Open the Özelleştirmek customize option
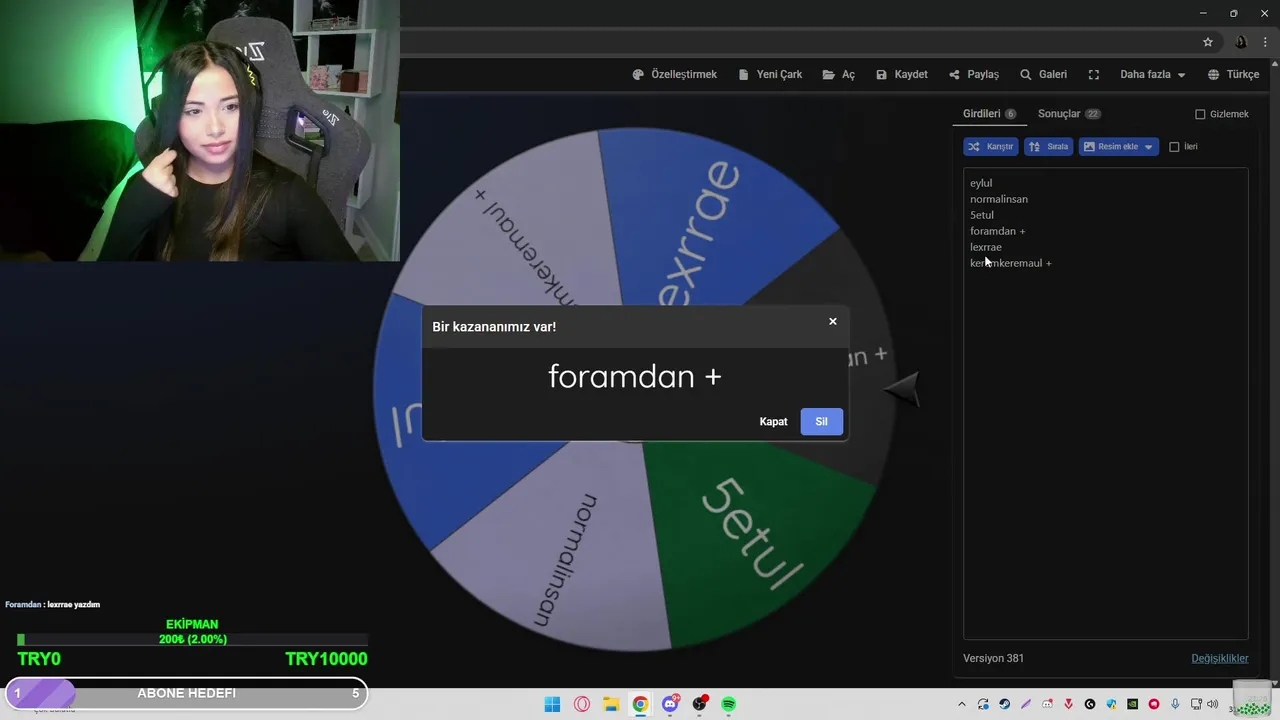This screenshot has height=720, width=1280. [675, 75]
